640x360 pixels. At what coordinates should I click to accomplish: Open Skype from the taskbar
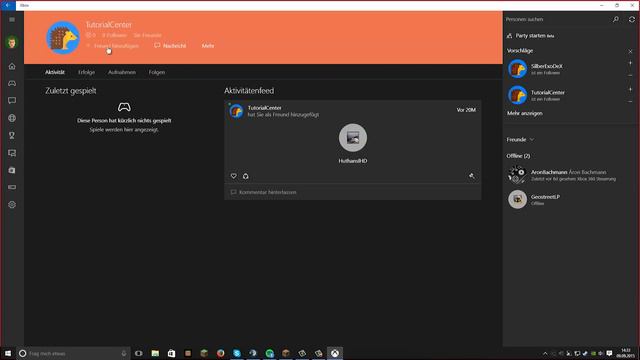point(237,353)
